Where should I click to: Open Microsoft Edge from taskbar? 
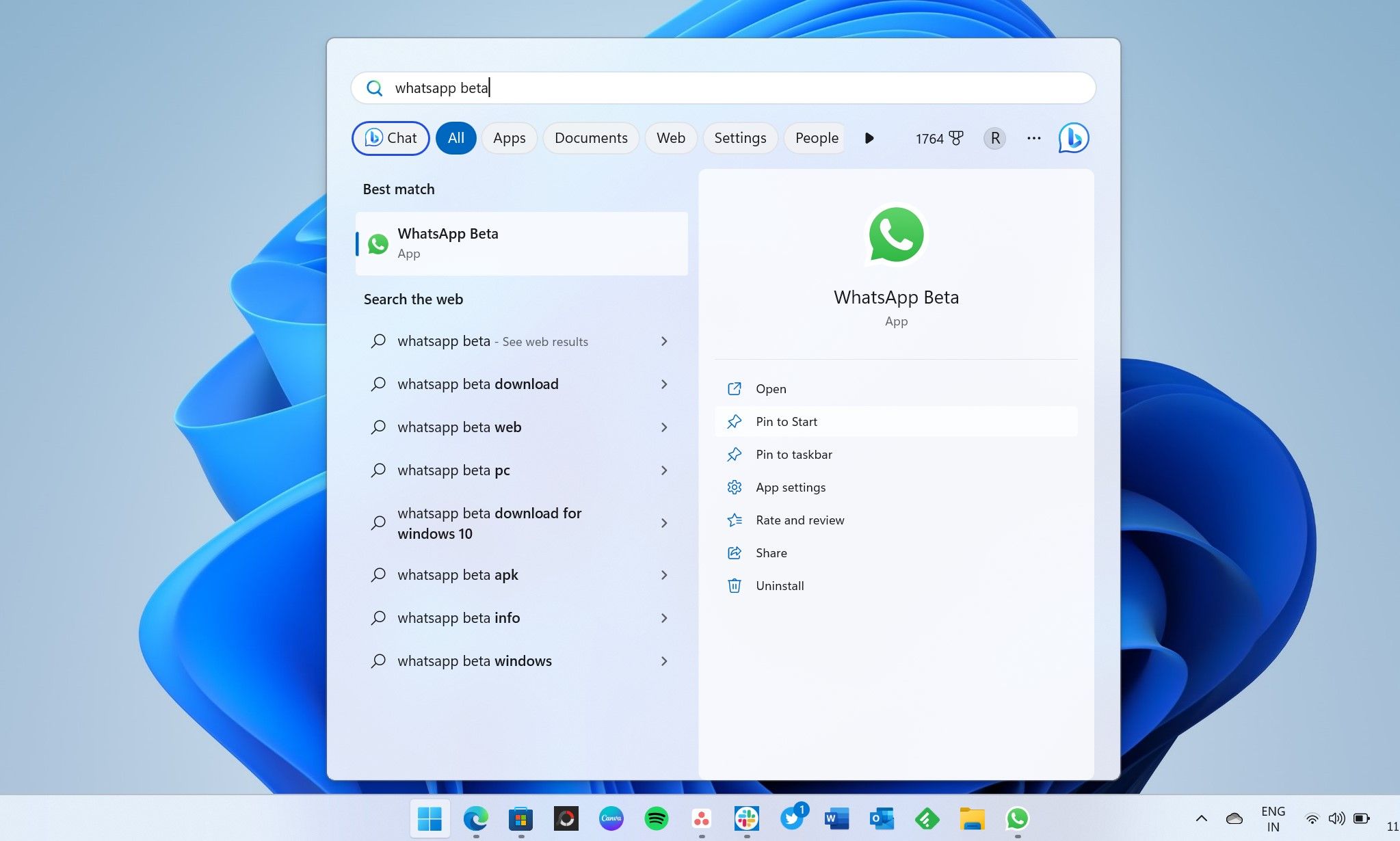coord(475,818)
